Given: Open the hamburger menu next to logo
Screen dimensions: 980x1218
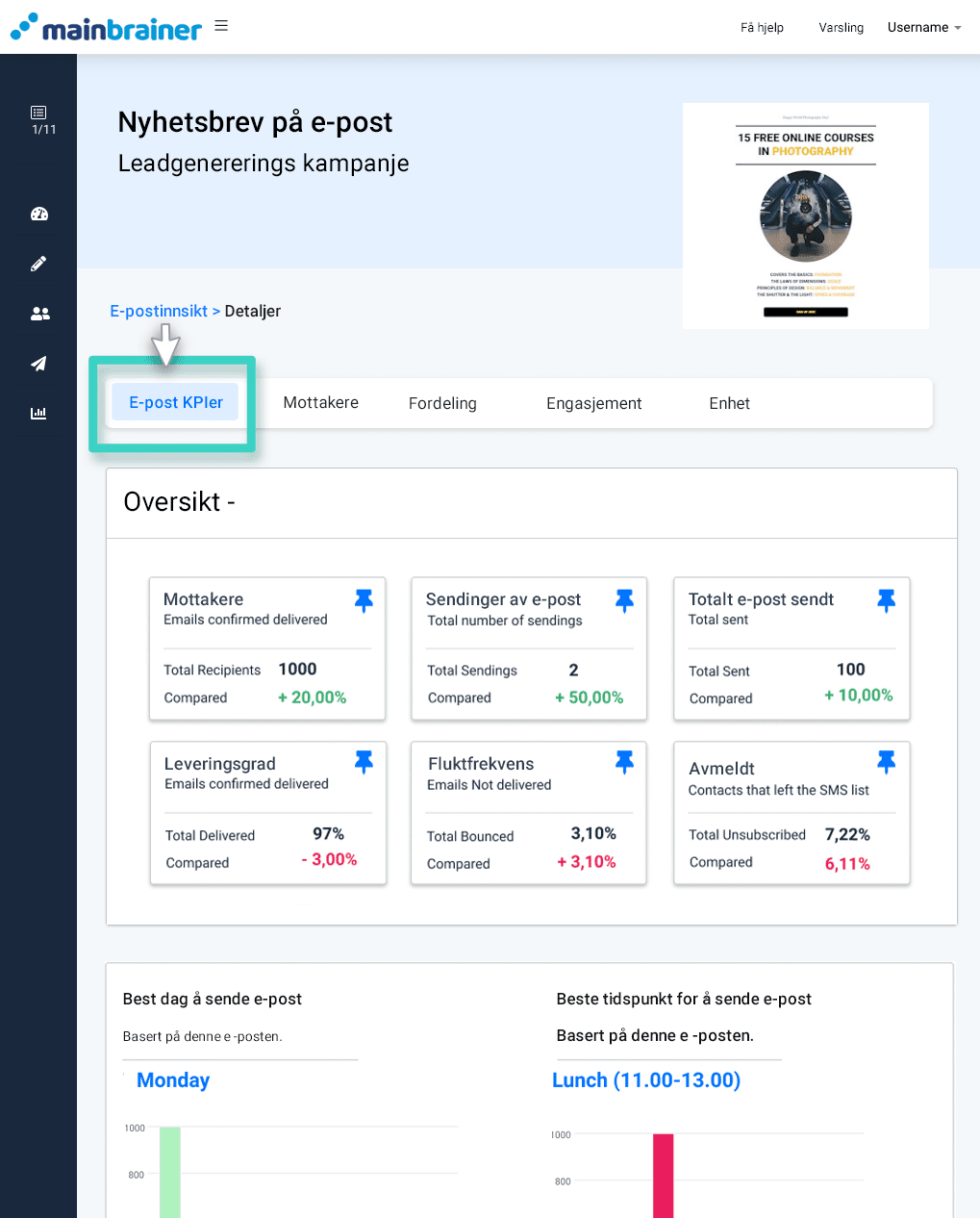Looking at the screenshot, I should tap(221, 25).
